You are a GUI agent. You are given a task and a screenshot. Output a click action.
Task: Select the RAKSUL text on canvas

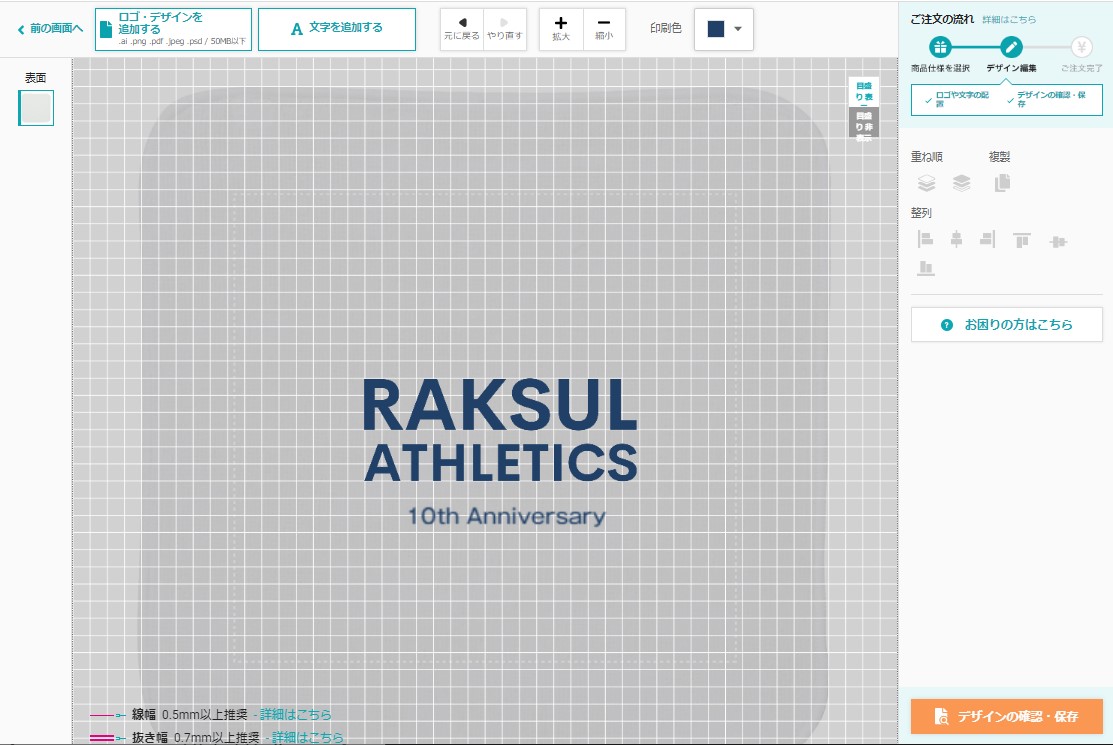500,405
